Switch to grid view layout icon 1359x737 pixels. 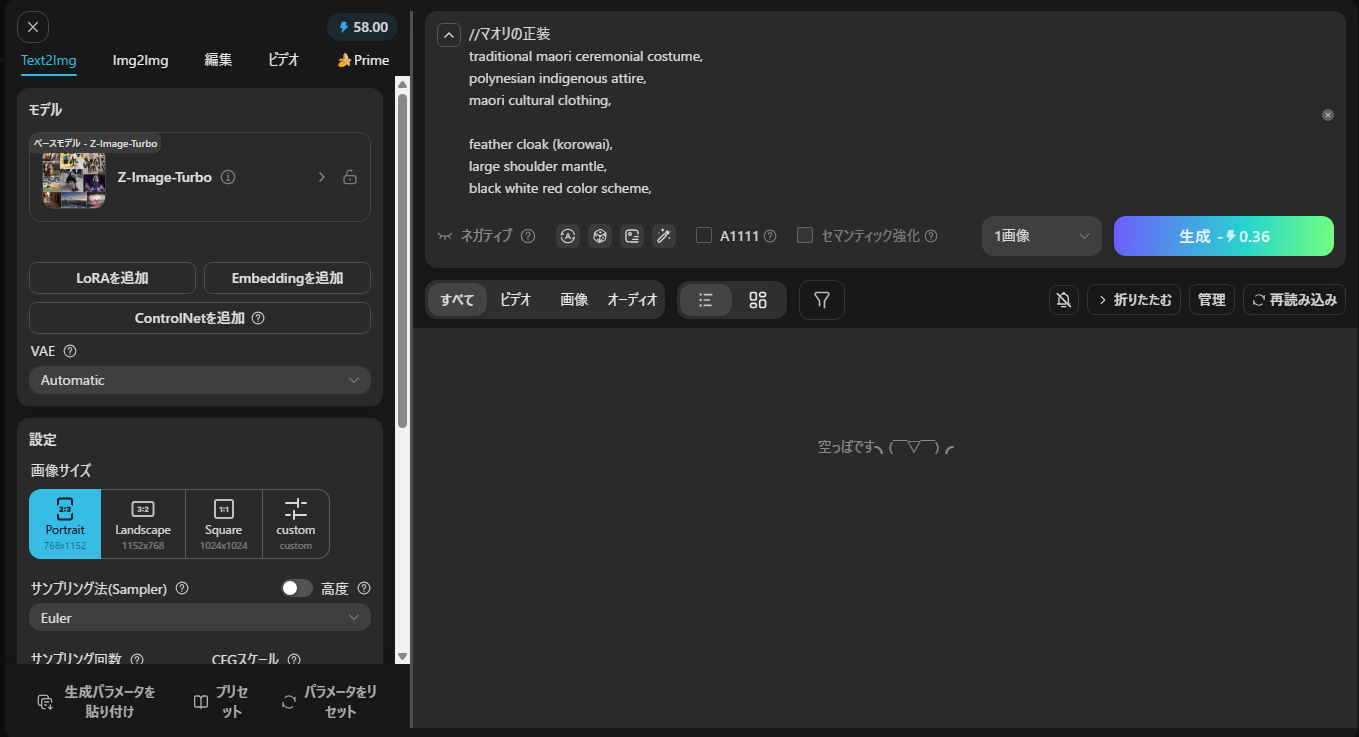758,300
